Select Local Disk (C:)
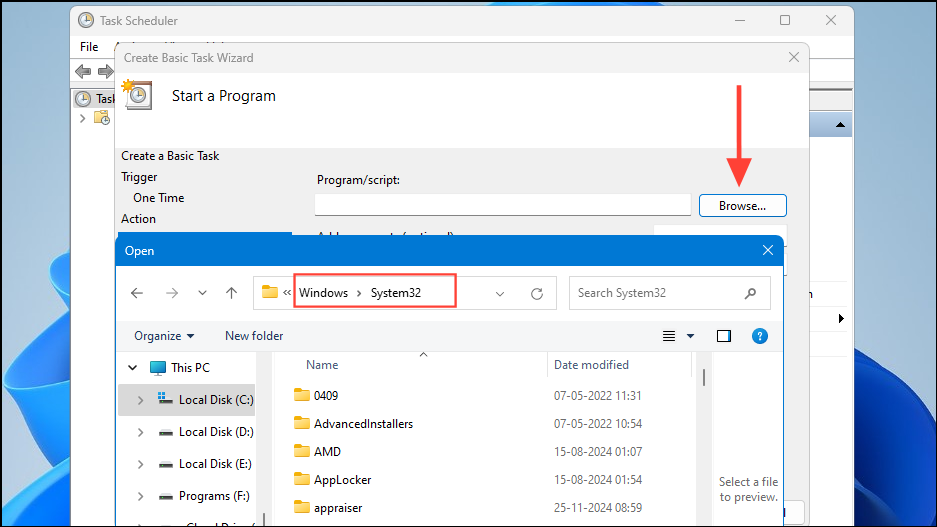Screen dimensions: 937x527 [x=206, y=400]
